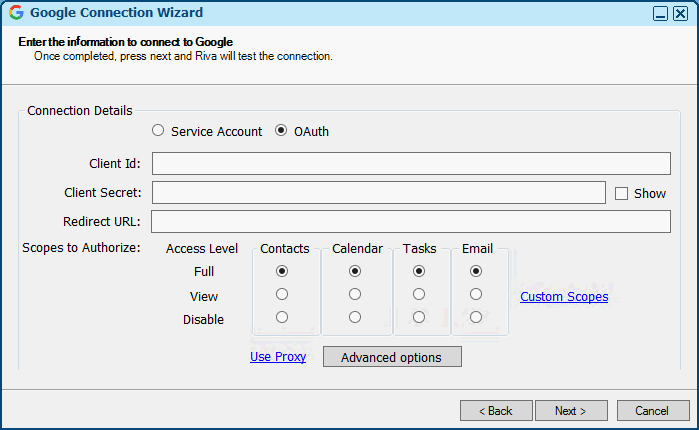Set Contacts access to Disable
699x430 pixels.
282,317
